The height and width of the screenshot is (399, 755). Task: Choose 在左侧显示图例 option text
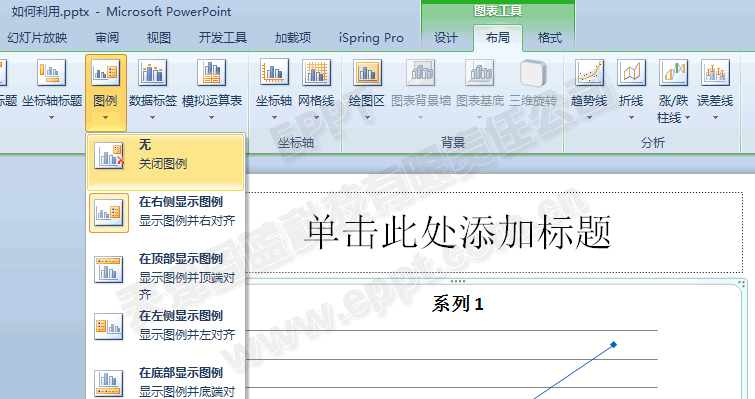coord(181,316)
